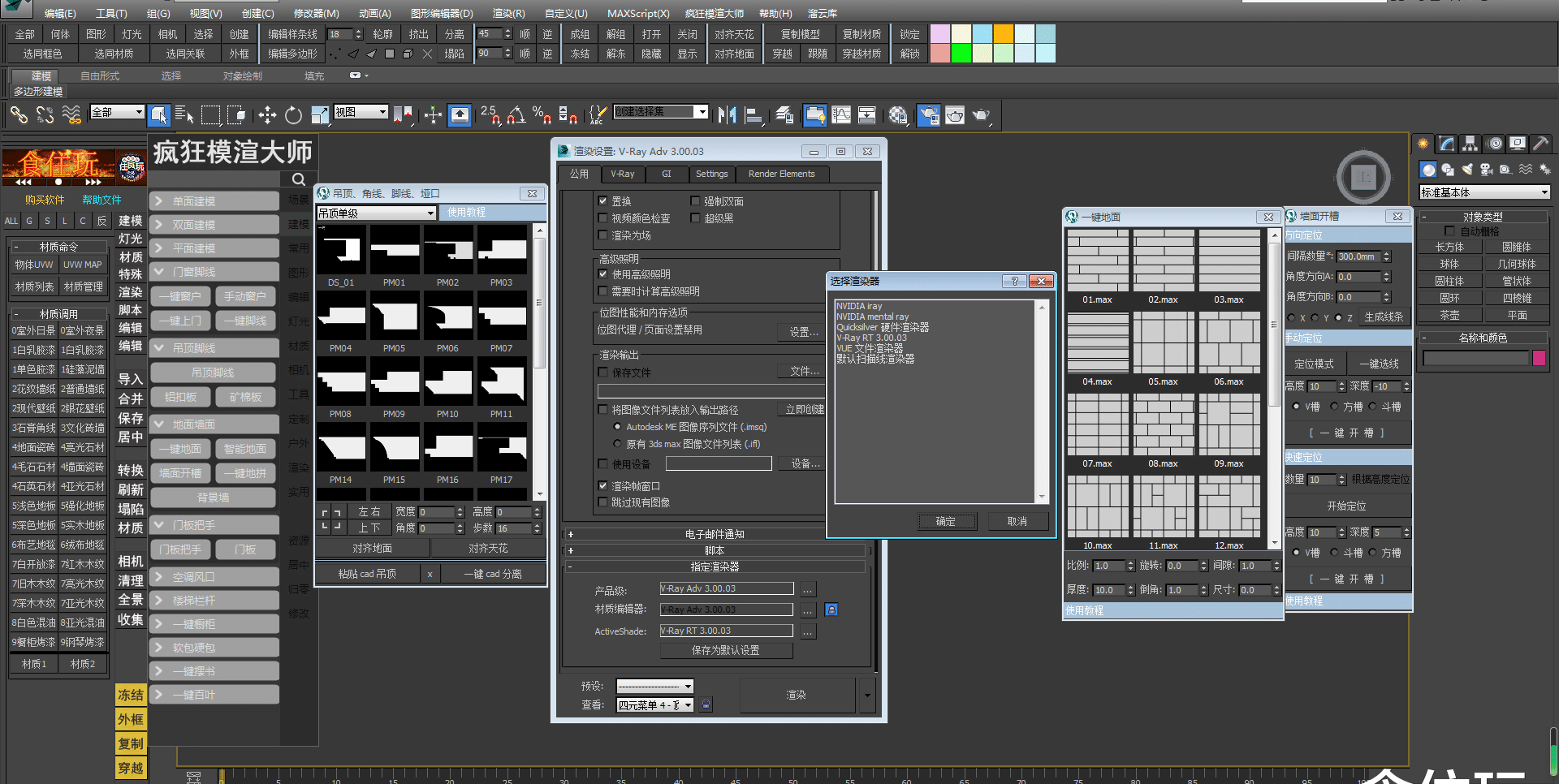Viewport: 1559px width, 784px height.
Task: Click 取消 in the 选择渲染器 dialog
Action: coord(1017,522)
